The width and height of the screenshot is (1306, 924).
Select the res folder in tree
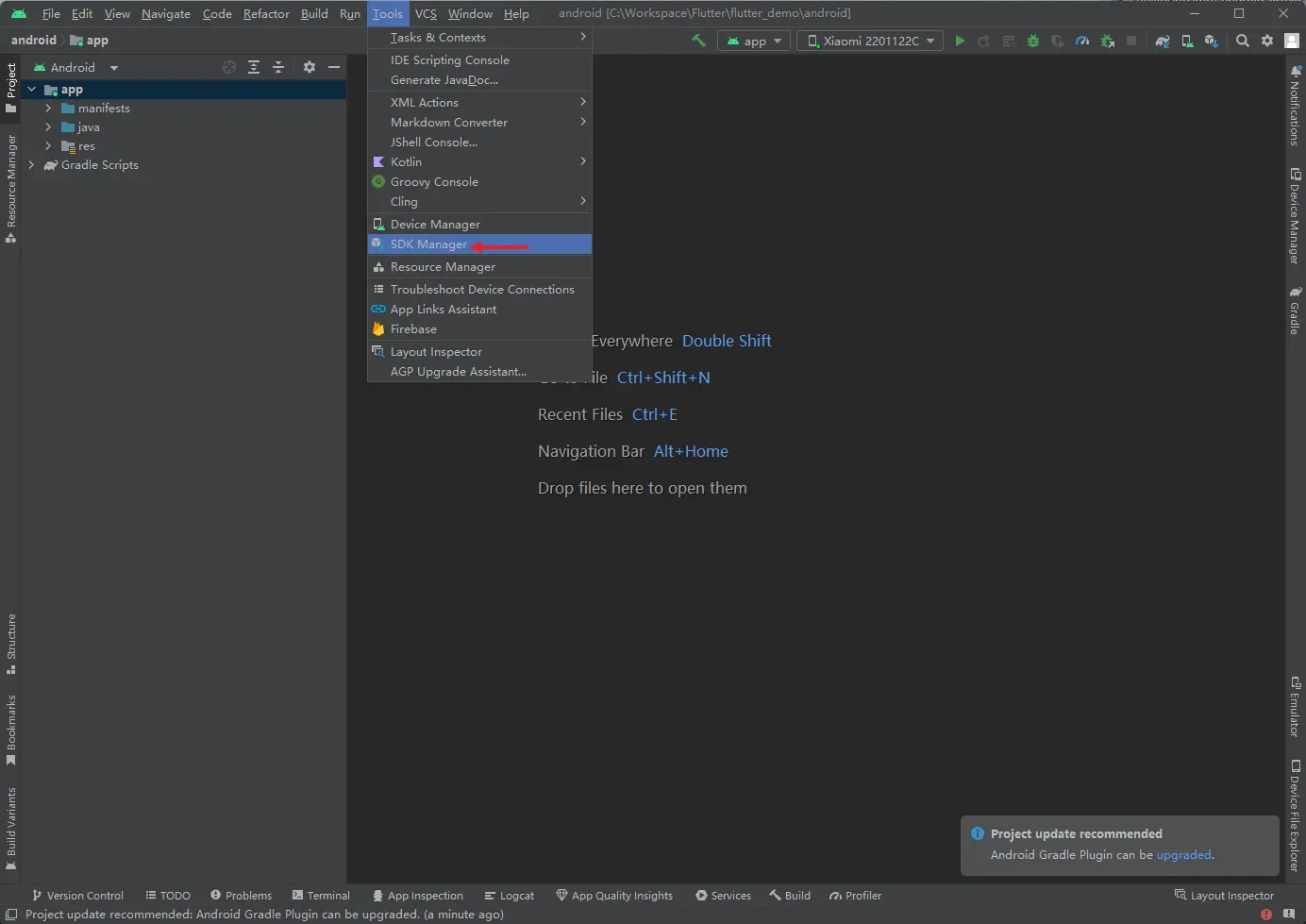coord(86,146)
